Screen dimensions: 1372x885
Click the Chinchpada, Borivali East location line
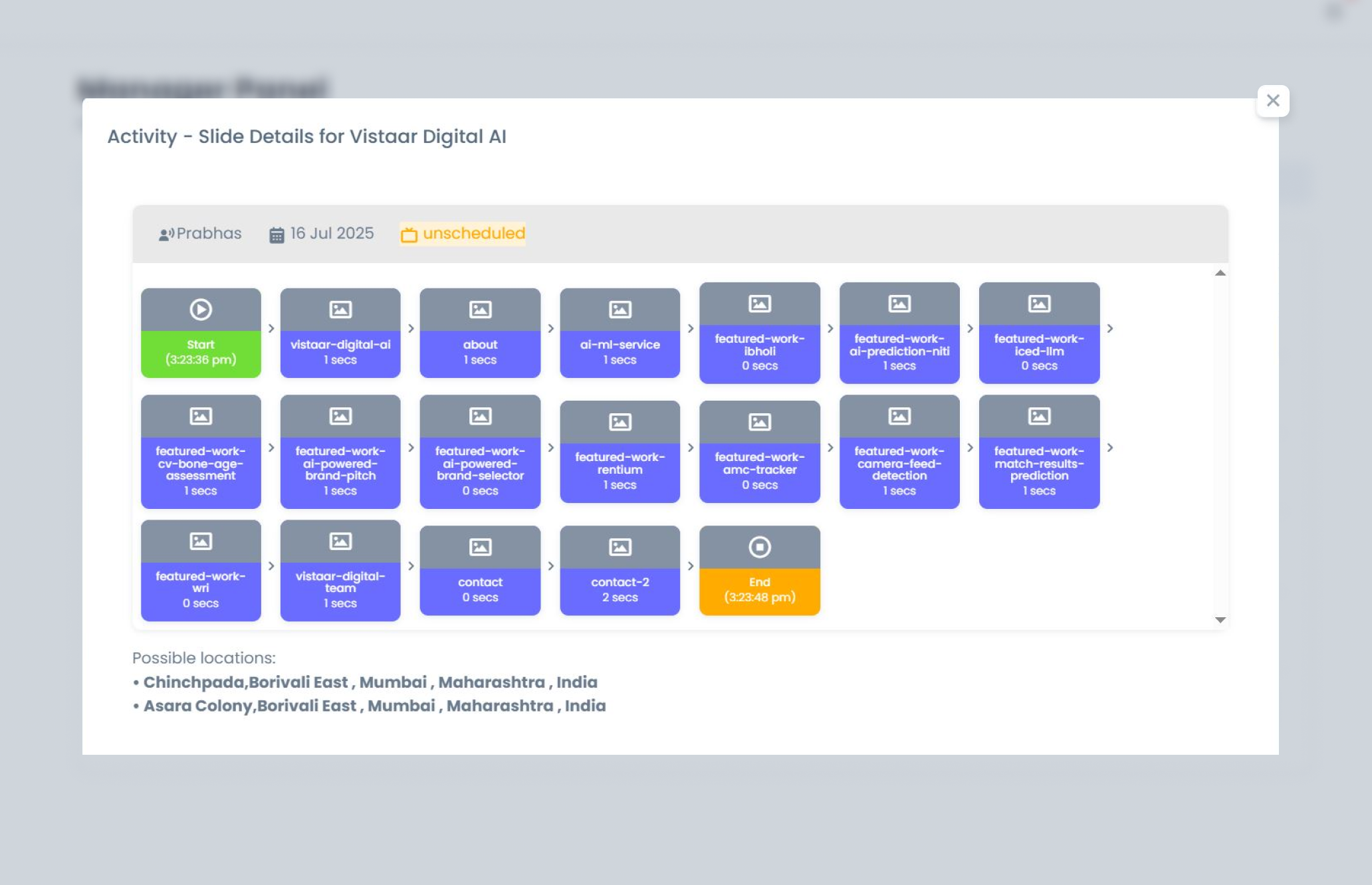[x=365, y=682]
